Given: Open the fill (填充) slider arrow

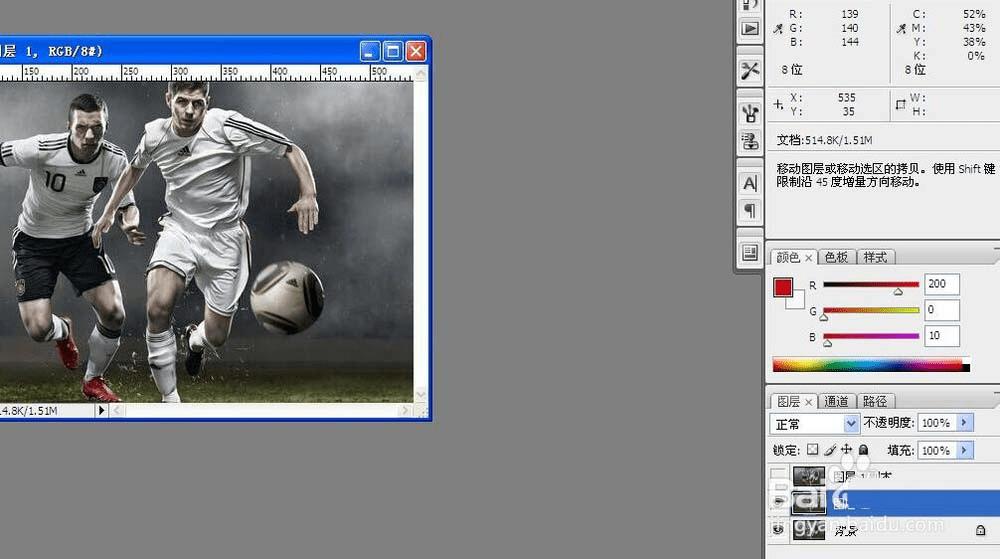Looking at the screenshot, I should pyautogui.click(x=965, y=450).
